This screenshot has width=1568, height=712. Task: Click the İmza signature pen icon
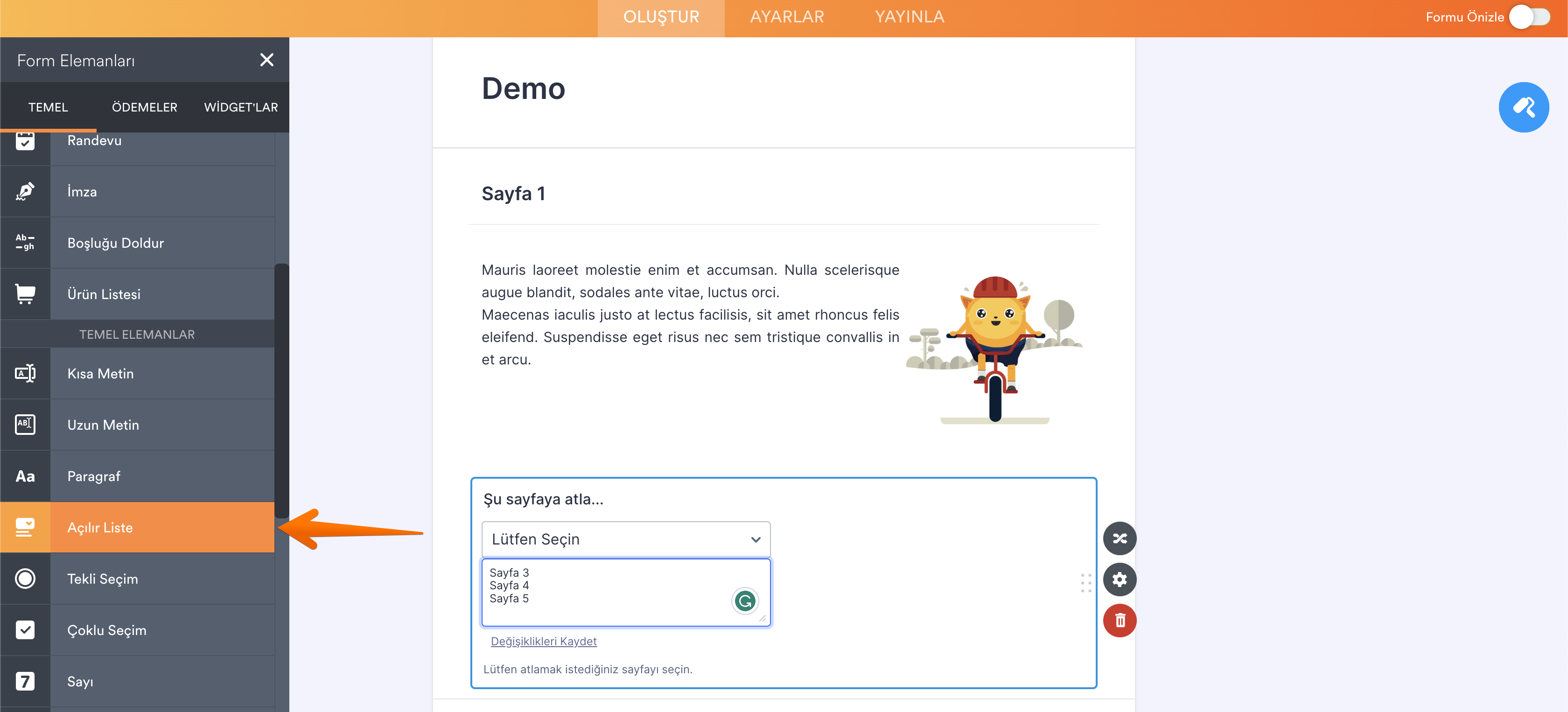(25, 191)
